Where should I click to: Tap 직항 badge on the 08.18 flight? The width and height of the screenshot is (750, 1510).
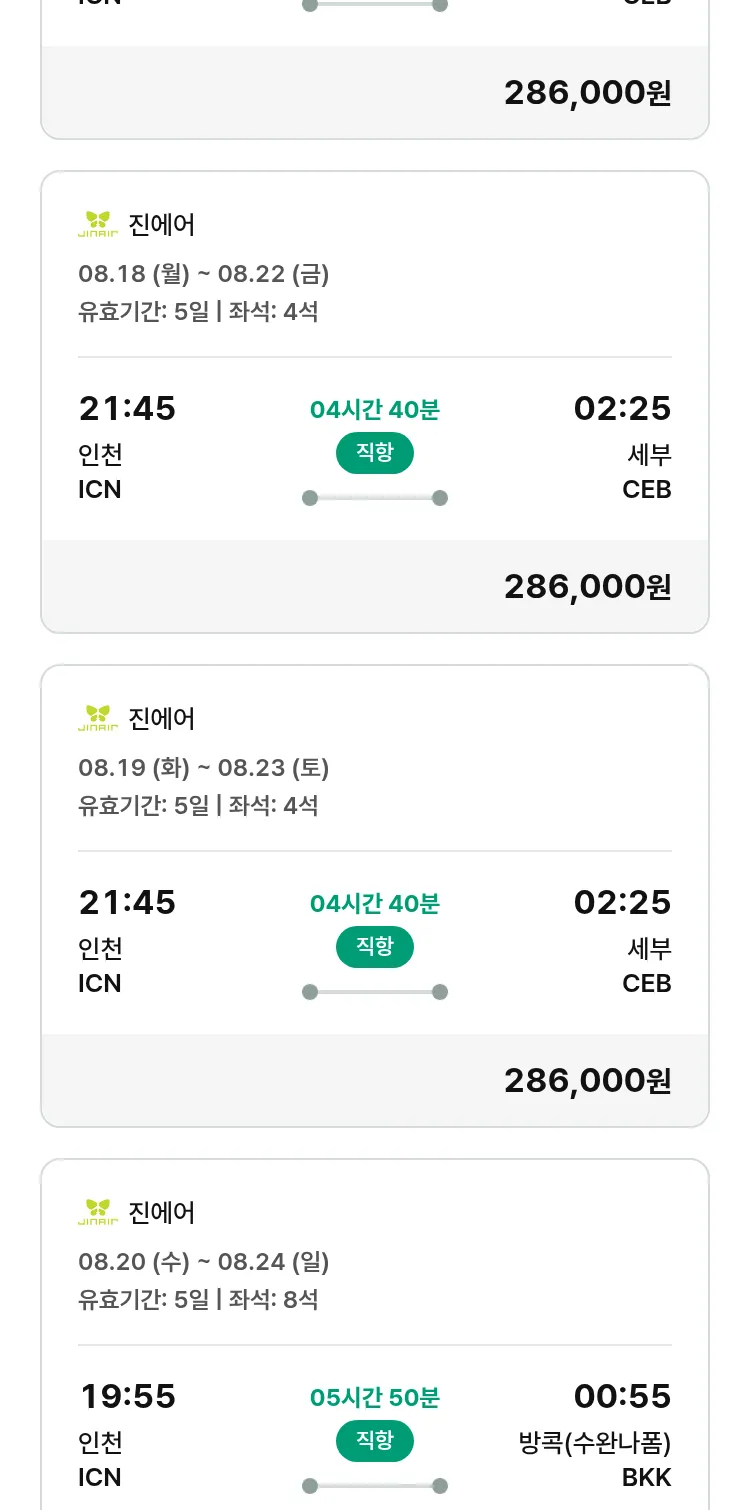tap(374, 453)
